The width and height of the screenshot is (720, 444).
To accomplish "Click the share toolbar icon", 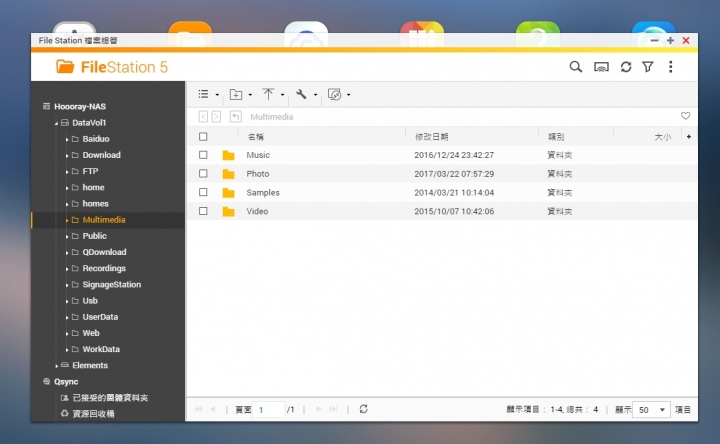I will coord(334,95).
